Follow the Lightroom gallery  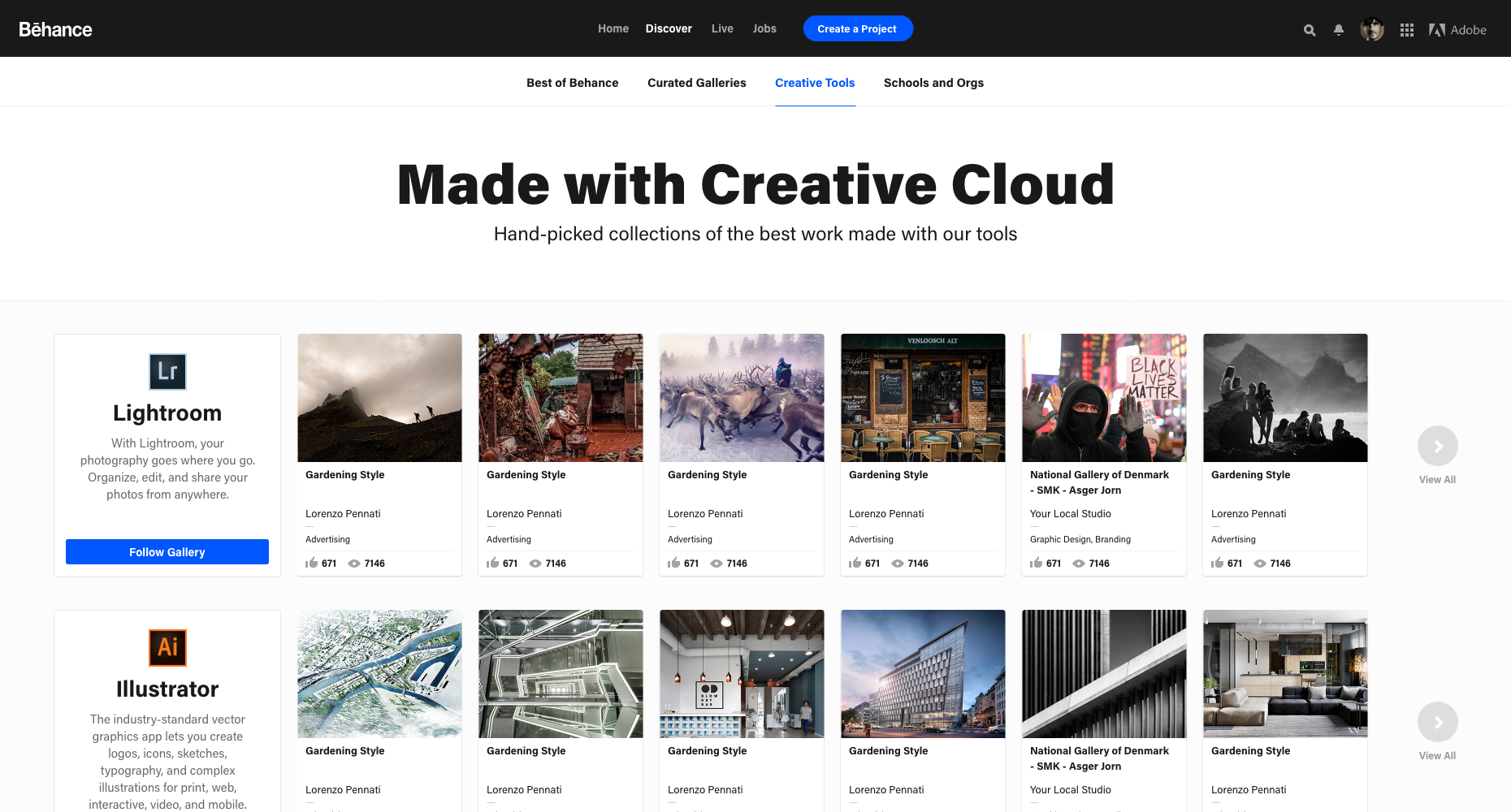pos(167,552)
